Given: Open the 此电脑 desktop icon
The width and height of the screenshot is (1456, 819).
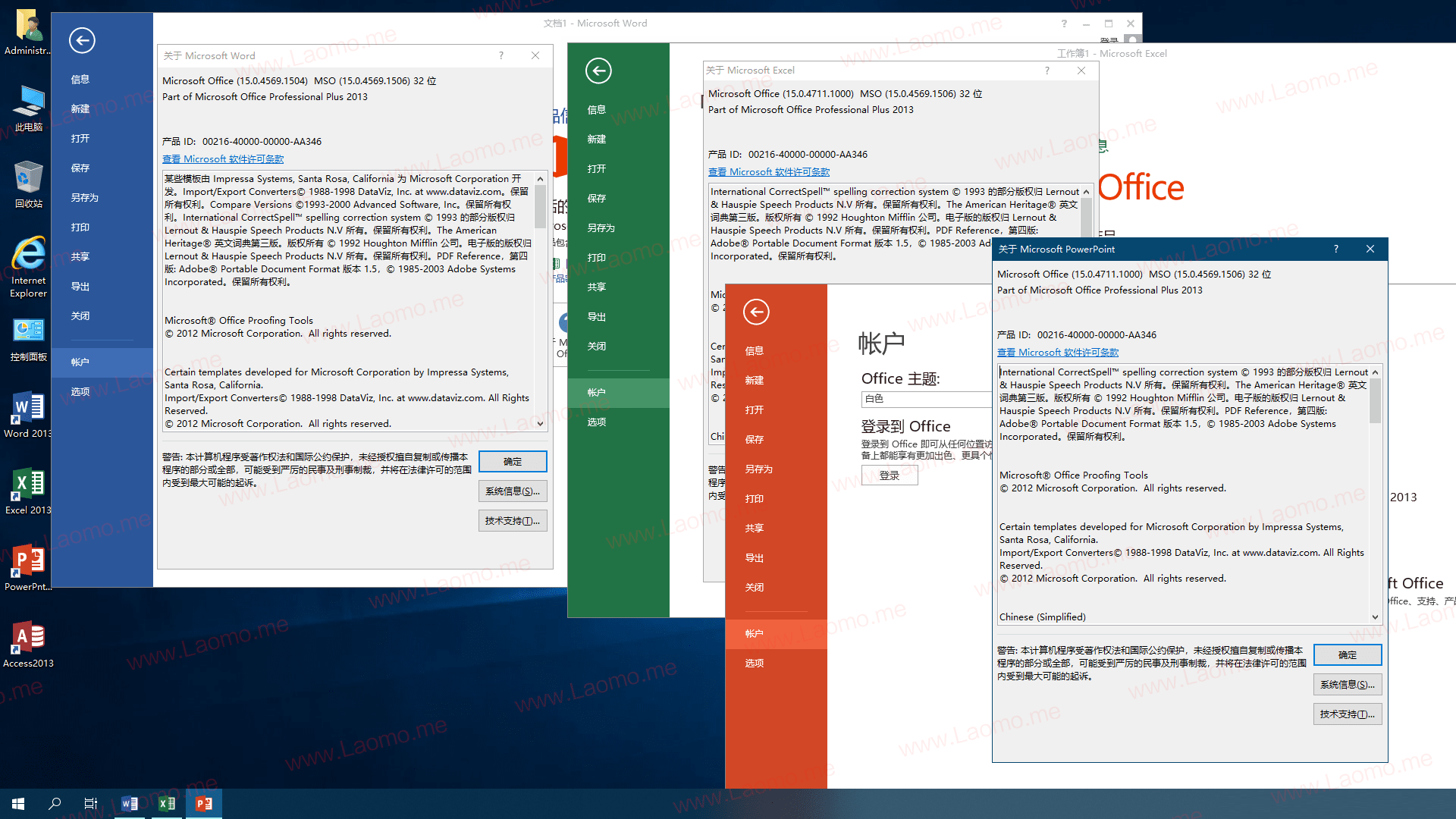Looking at the screenshot, I should point(28,108).
